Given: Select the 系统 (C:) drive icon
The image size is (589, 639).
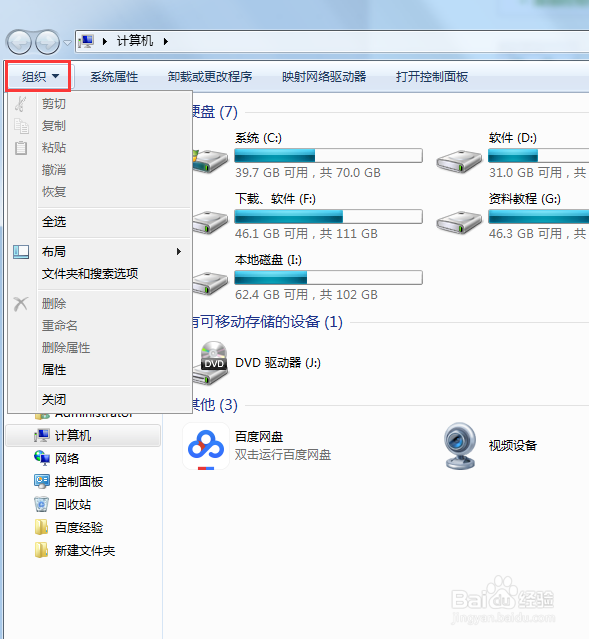Looking at the screenshot, I should tap(210, 160).
